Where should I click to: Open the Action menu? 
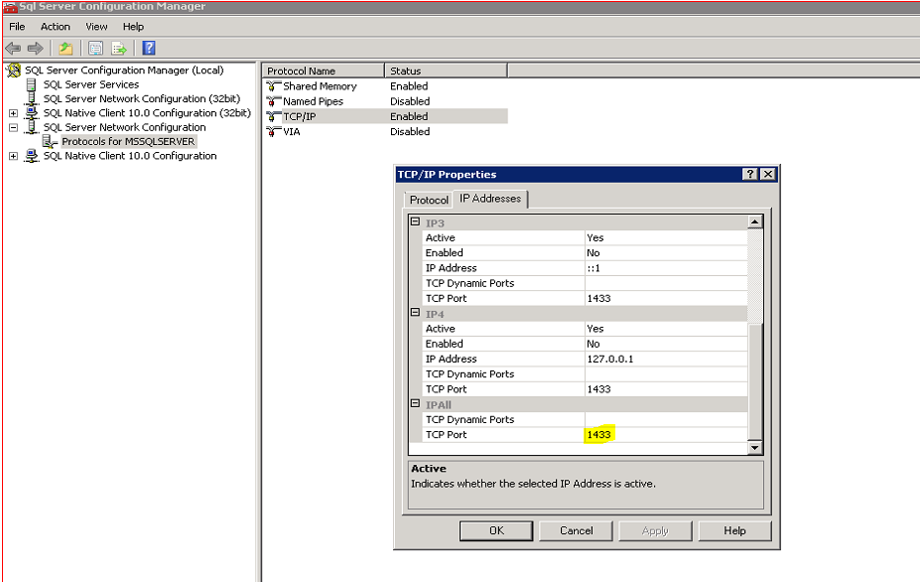coord(55,26)
